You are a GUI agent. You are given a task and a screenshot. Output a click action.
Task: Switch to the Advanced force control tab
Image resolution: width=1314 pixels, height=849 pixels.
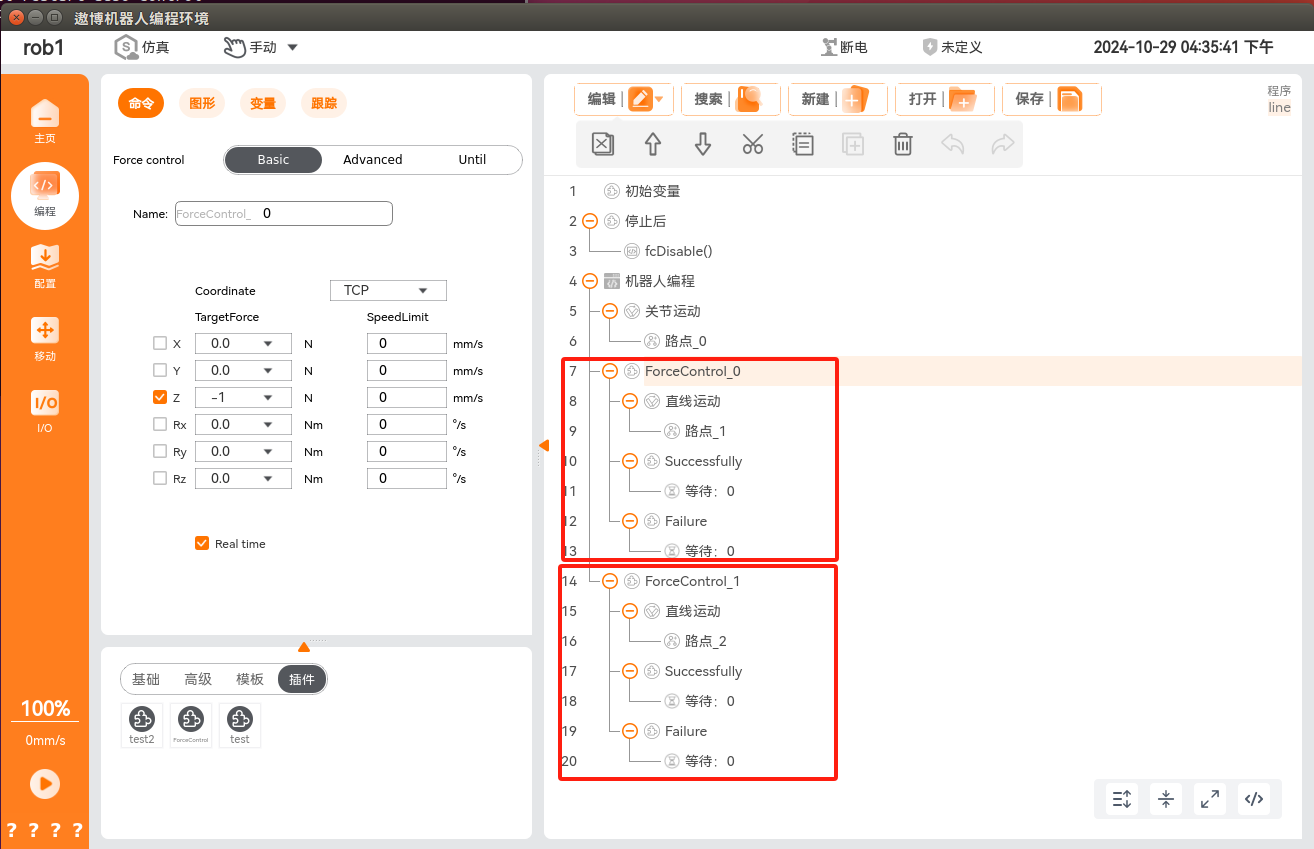372,160
